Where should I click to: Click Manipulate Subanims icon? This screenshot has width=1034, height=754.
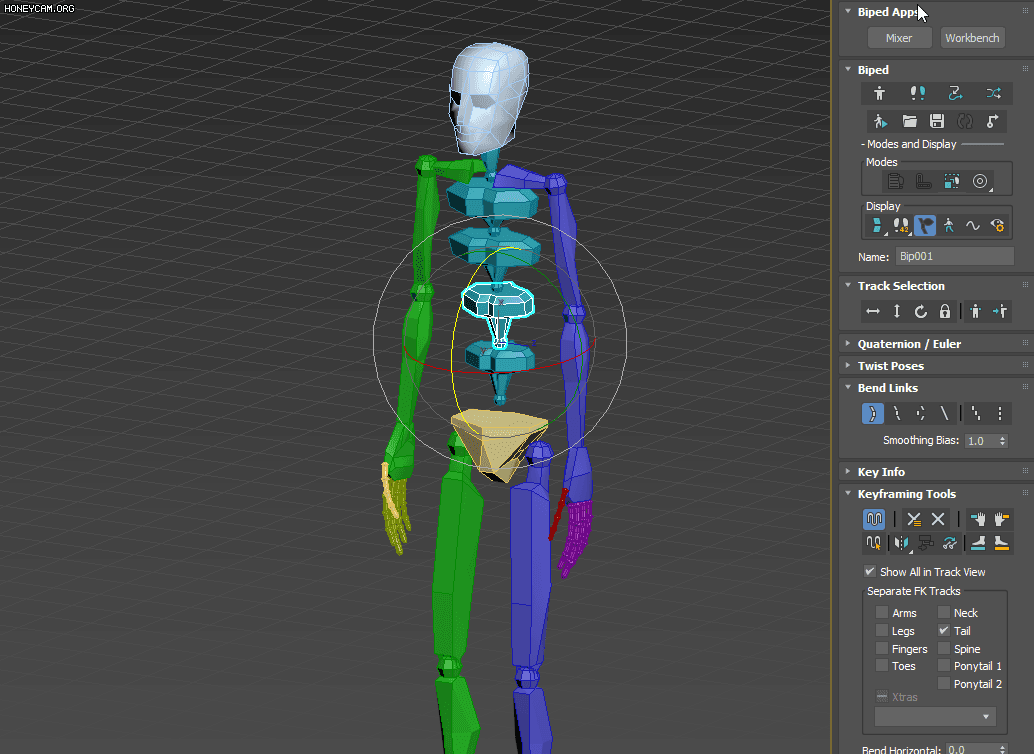[874, 543]
